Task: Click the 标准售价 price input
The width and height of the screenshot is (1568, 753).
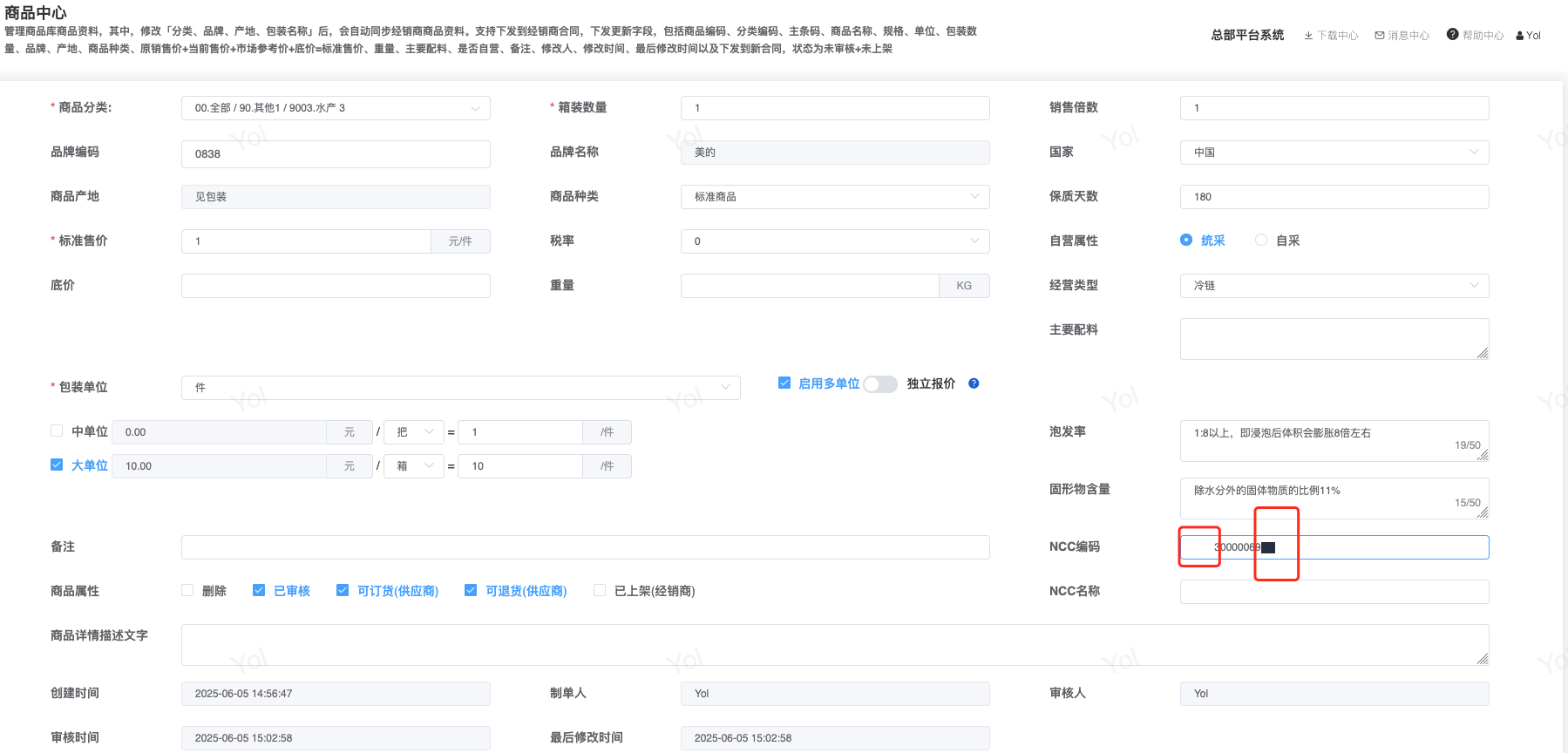Action: [x=306, y=241]
